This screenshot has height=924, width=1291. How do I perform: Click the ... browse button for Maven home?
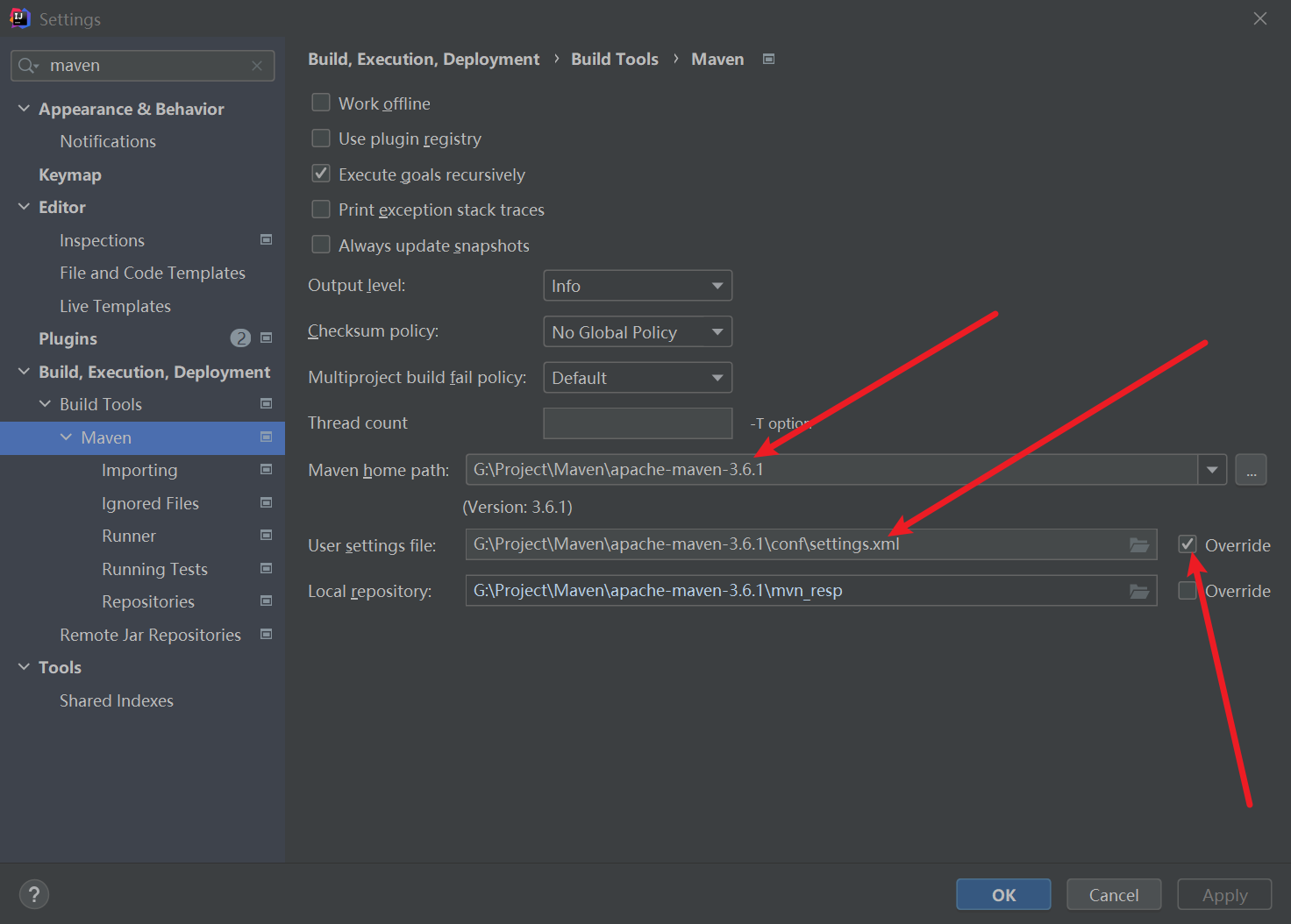[1252, 470]
